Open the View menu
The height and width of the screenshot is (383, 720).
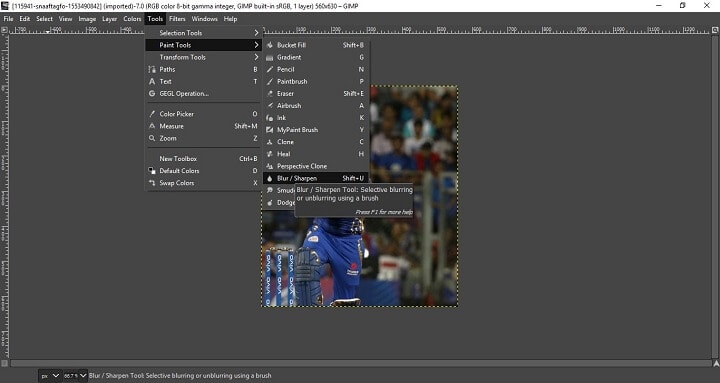click(65, 19)
